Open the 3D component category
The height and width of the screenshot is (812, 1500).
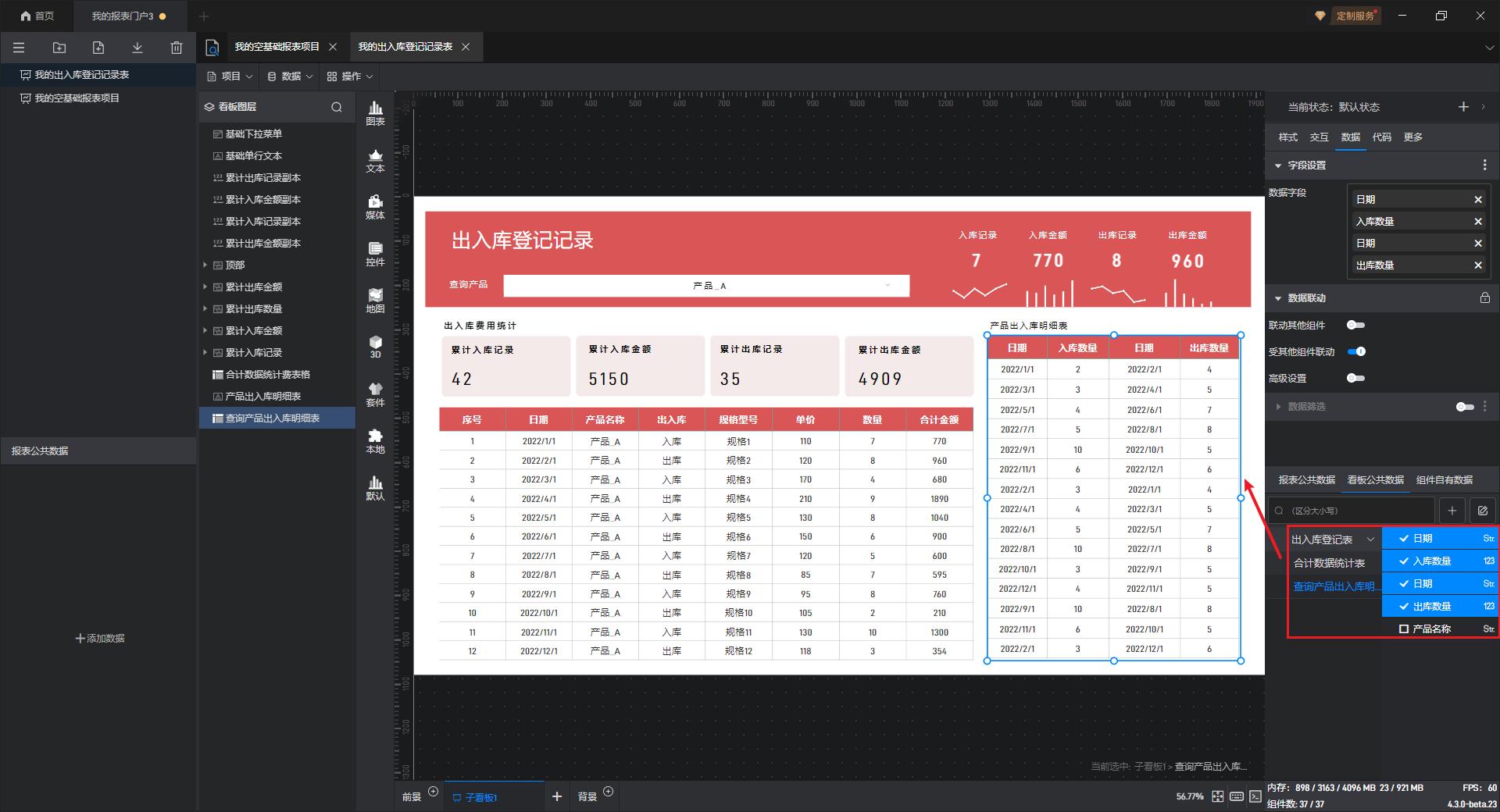click(x=376, y=347)
